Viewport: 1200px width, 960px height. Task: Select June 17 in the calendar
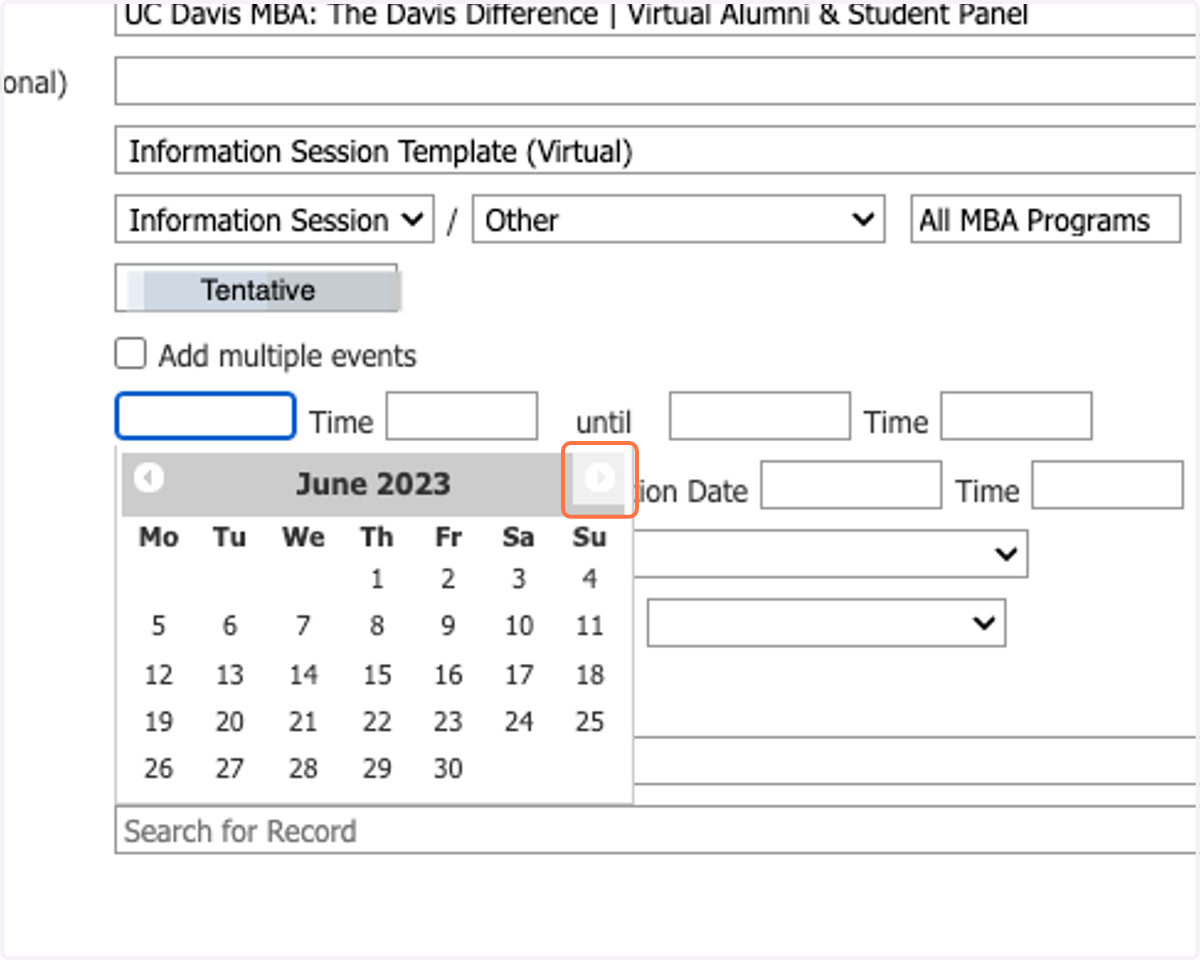click(518, 675)
